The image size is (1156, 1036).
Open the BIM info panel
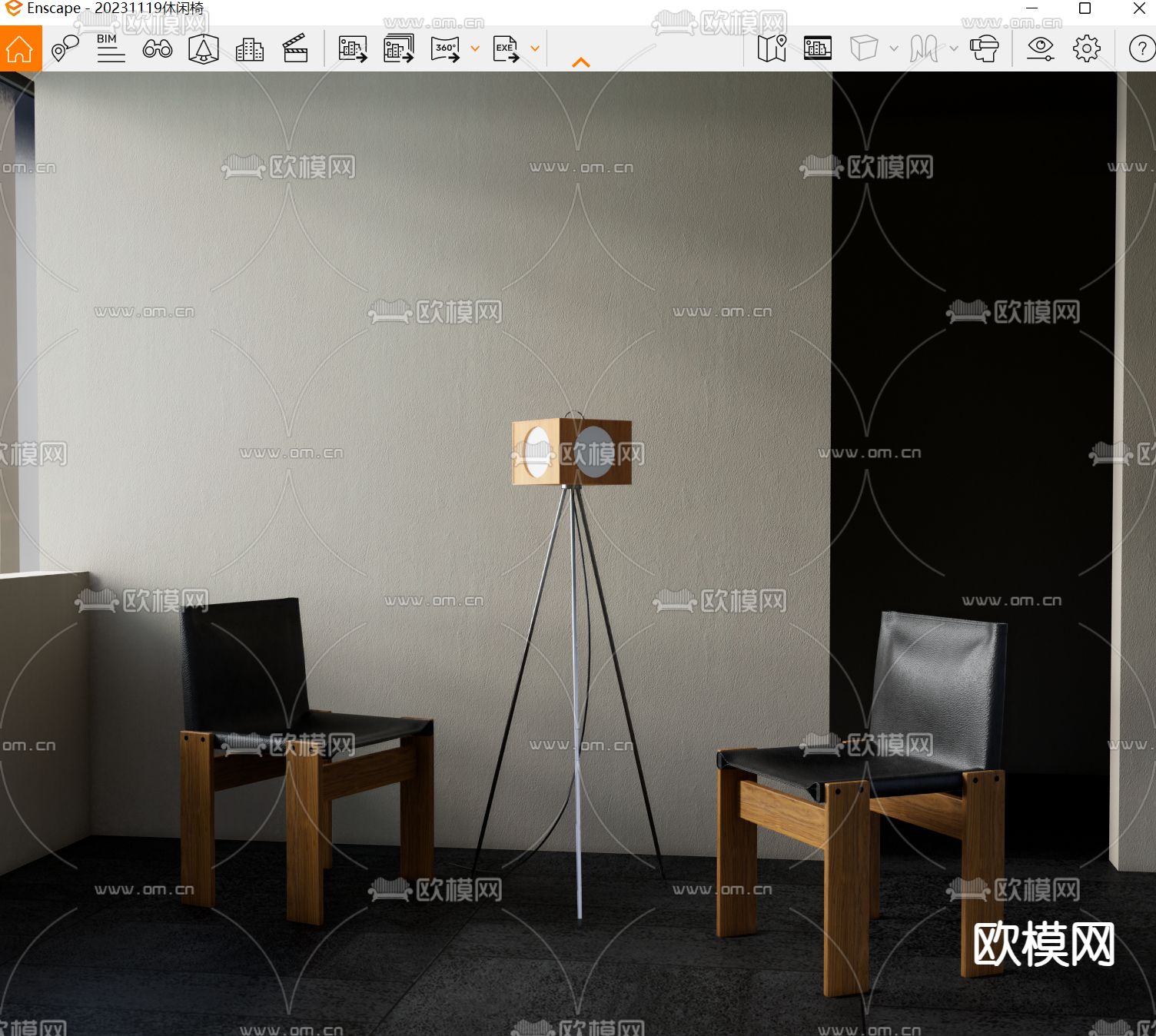[x=111, y=48]
